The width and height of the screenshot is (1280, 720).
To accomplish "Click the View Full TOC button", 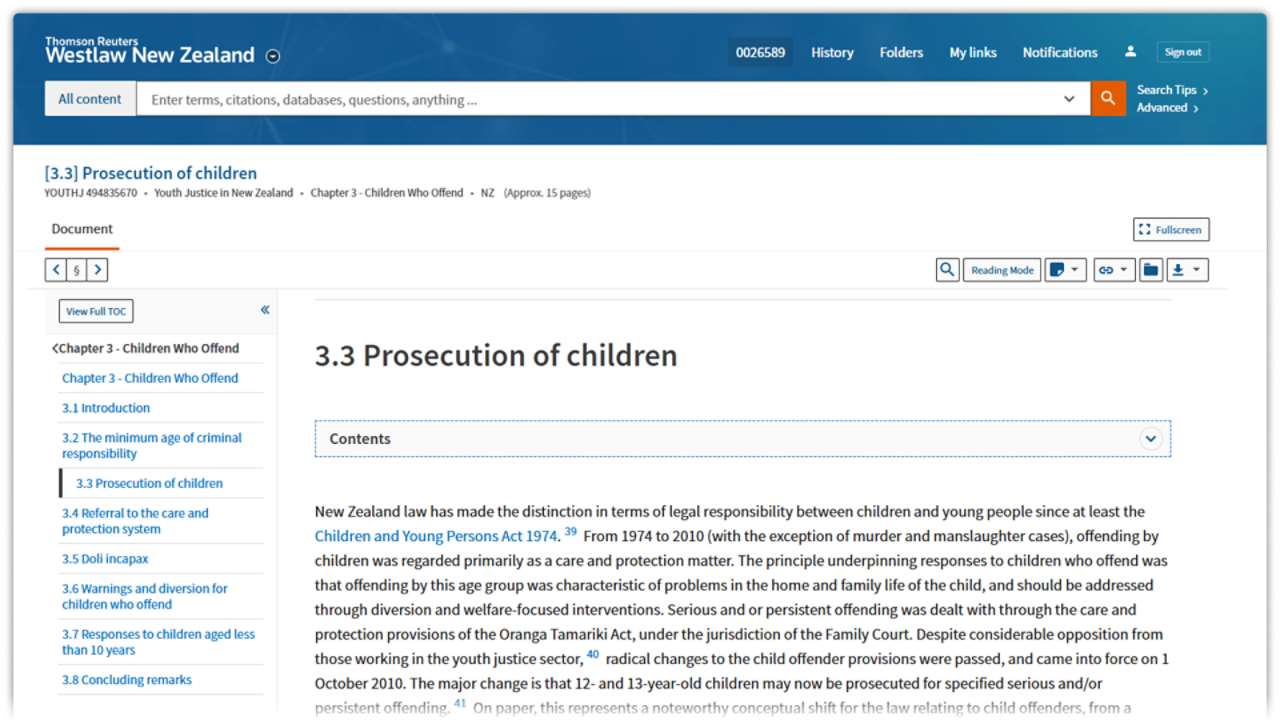I will coord(96,311).
